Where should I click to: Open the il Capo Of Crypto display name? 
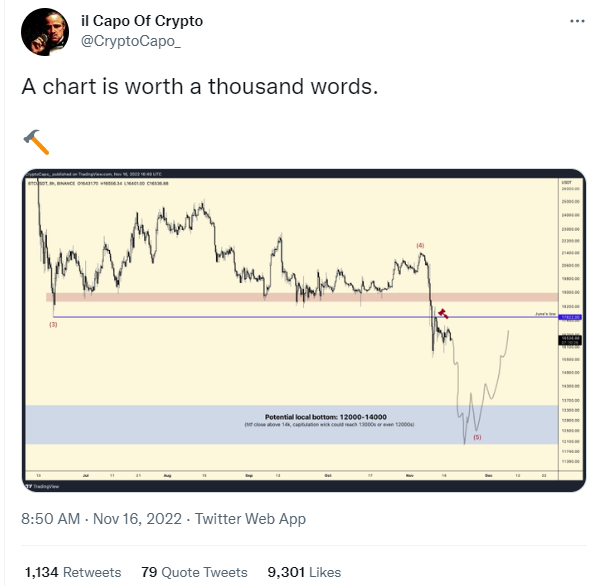[142, 21]
